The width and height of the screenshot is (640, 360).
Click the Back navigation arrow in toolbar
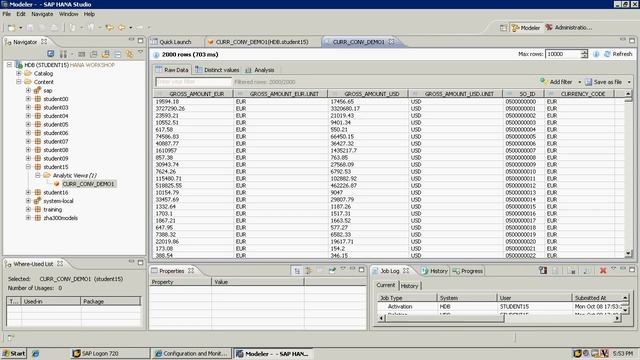pos(121,28)
